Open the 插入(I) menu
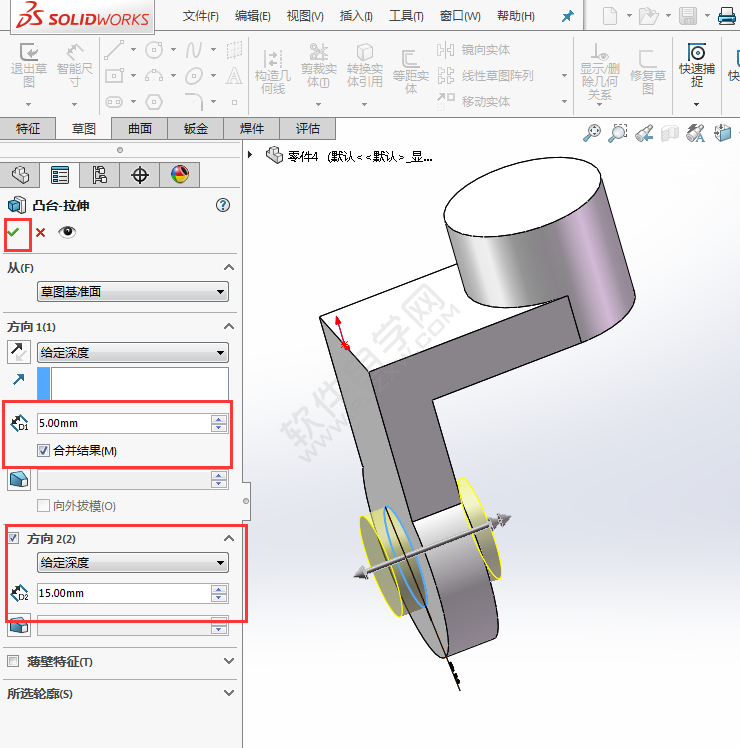Image resolution: width=740 pixels, height=748 pixels. tap(356, 16)
